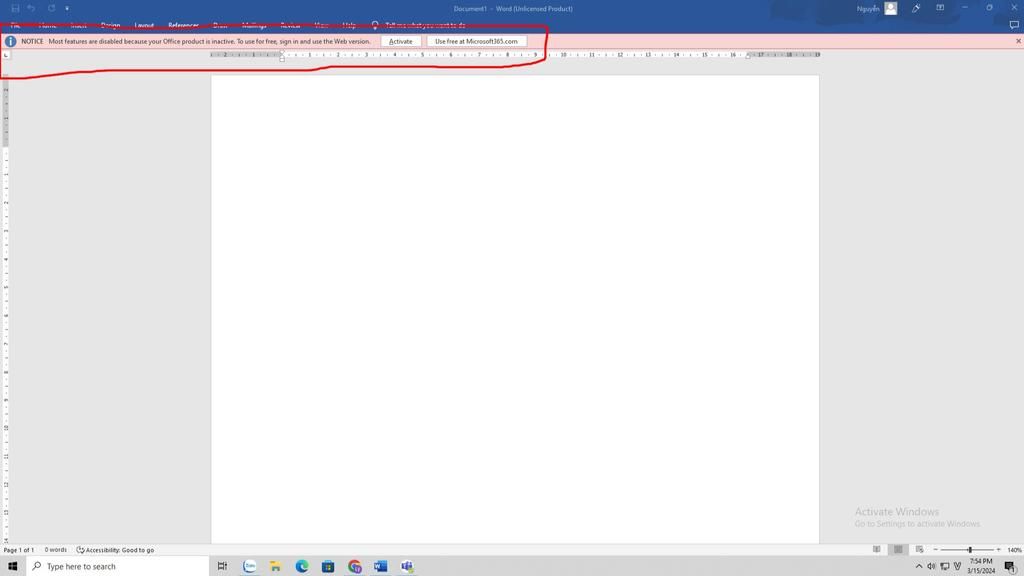Click the Redo icon in title bar
The height and width of the screenshot is (576, 1024).
point(51,8)
